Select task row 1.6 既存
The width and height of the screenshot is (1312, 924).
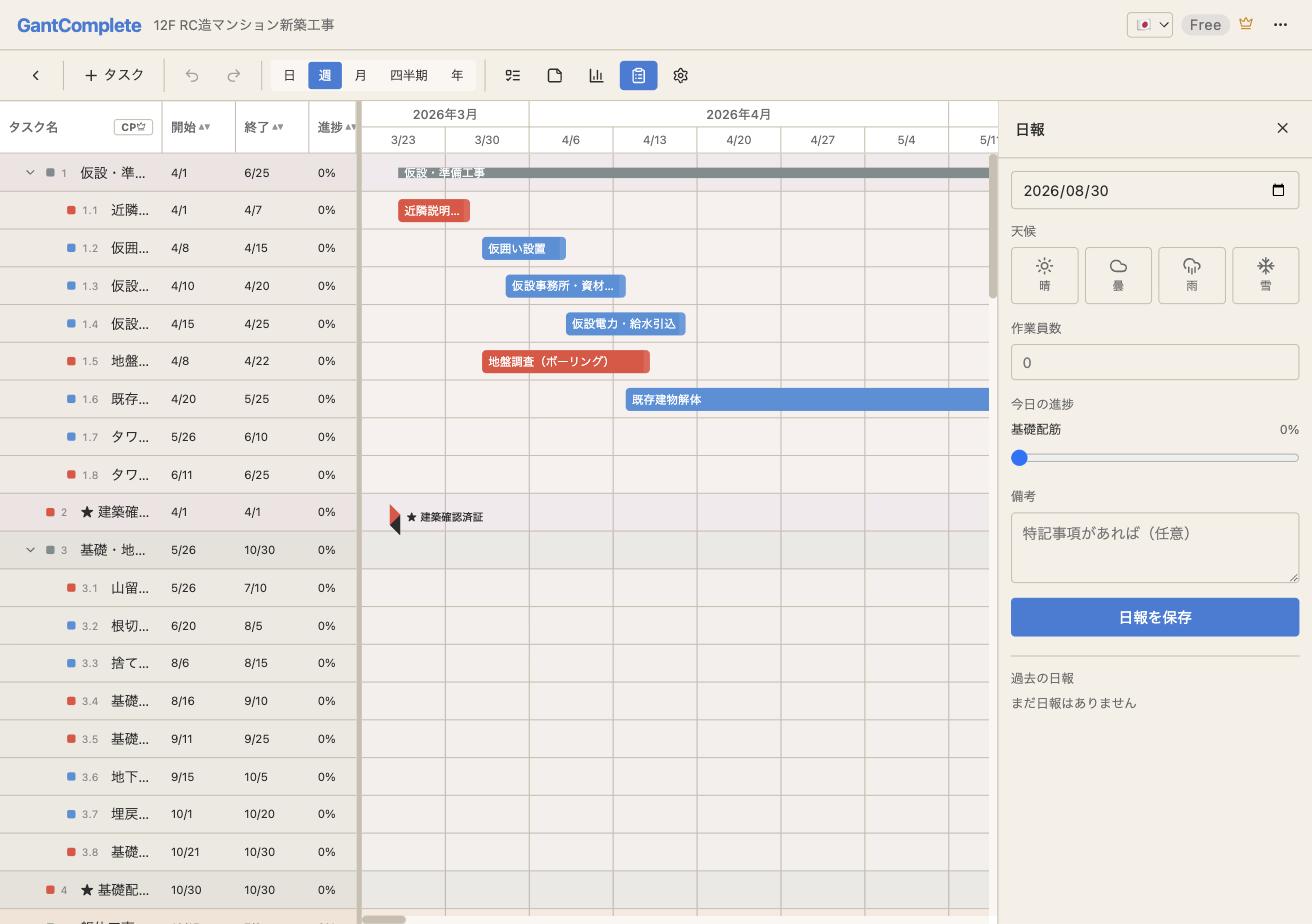(179, 399)
